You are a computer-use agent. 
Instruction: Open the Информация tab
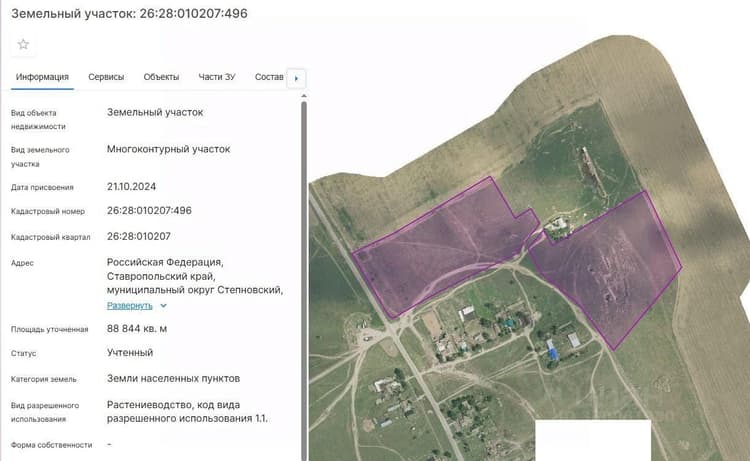42,77
